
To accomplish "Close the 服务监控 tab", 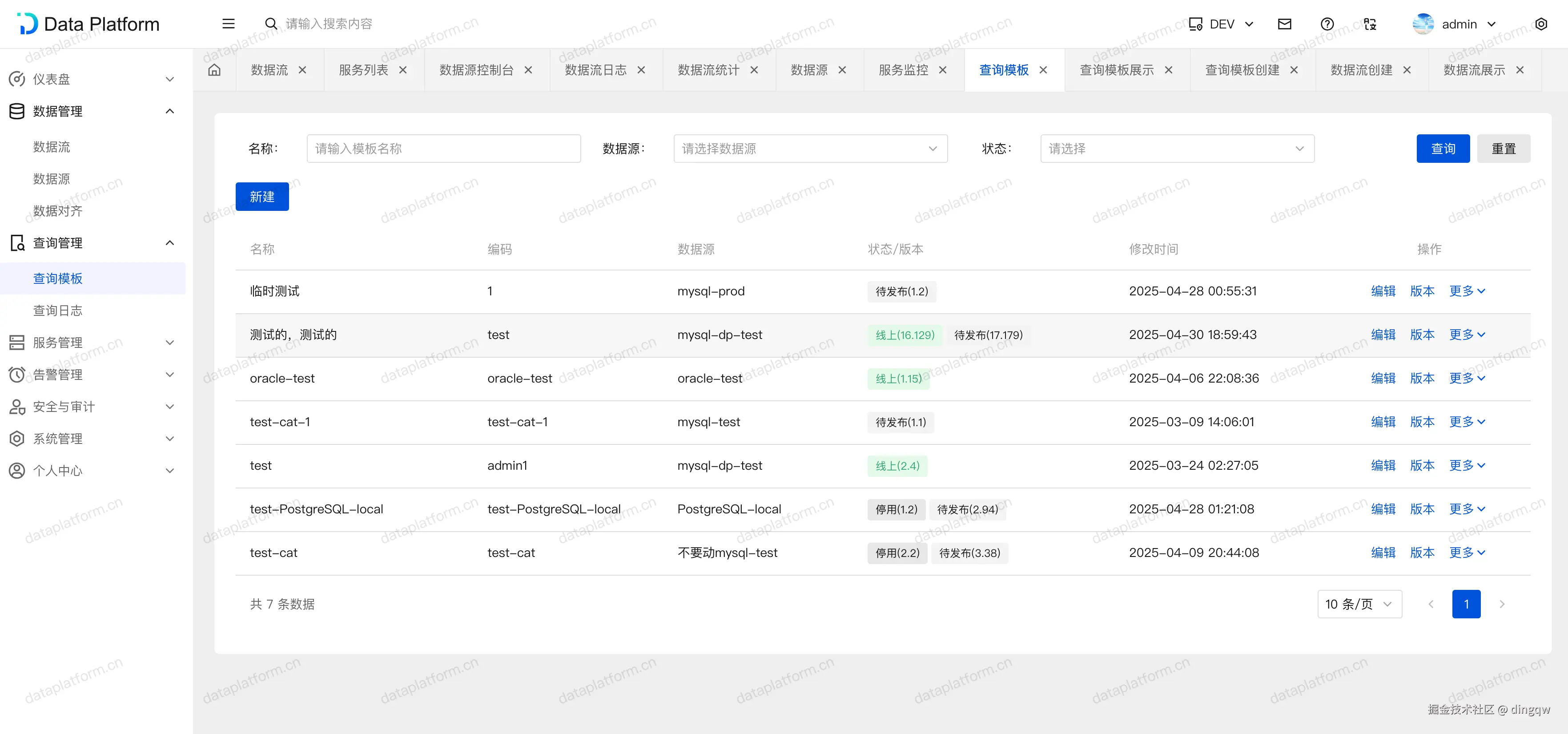I will coord(942,70).
